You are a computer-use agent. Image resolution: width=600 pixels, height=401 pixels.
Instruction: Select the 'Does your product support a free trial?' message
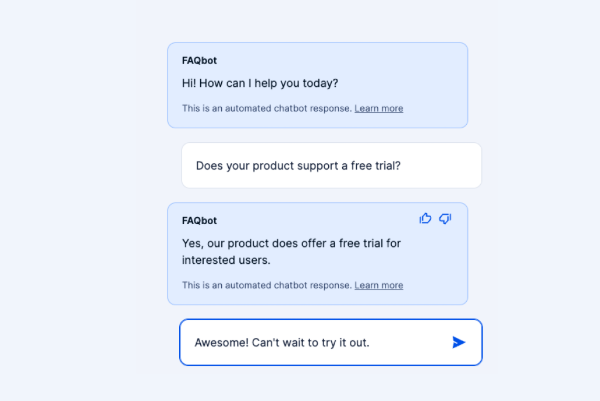pyautogui.click(x=331, y=165)
